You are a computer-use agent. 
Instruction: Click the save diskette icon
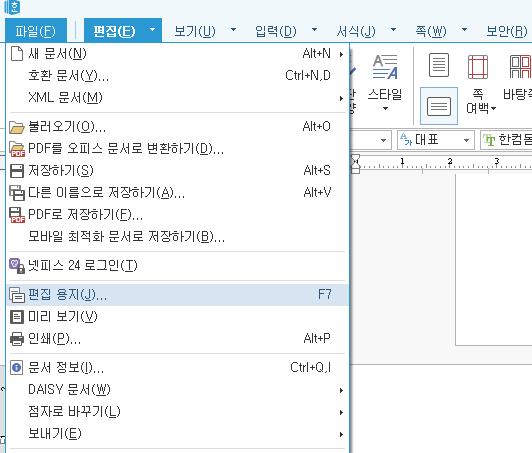coord(17,171)
